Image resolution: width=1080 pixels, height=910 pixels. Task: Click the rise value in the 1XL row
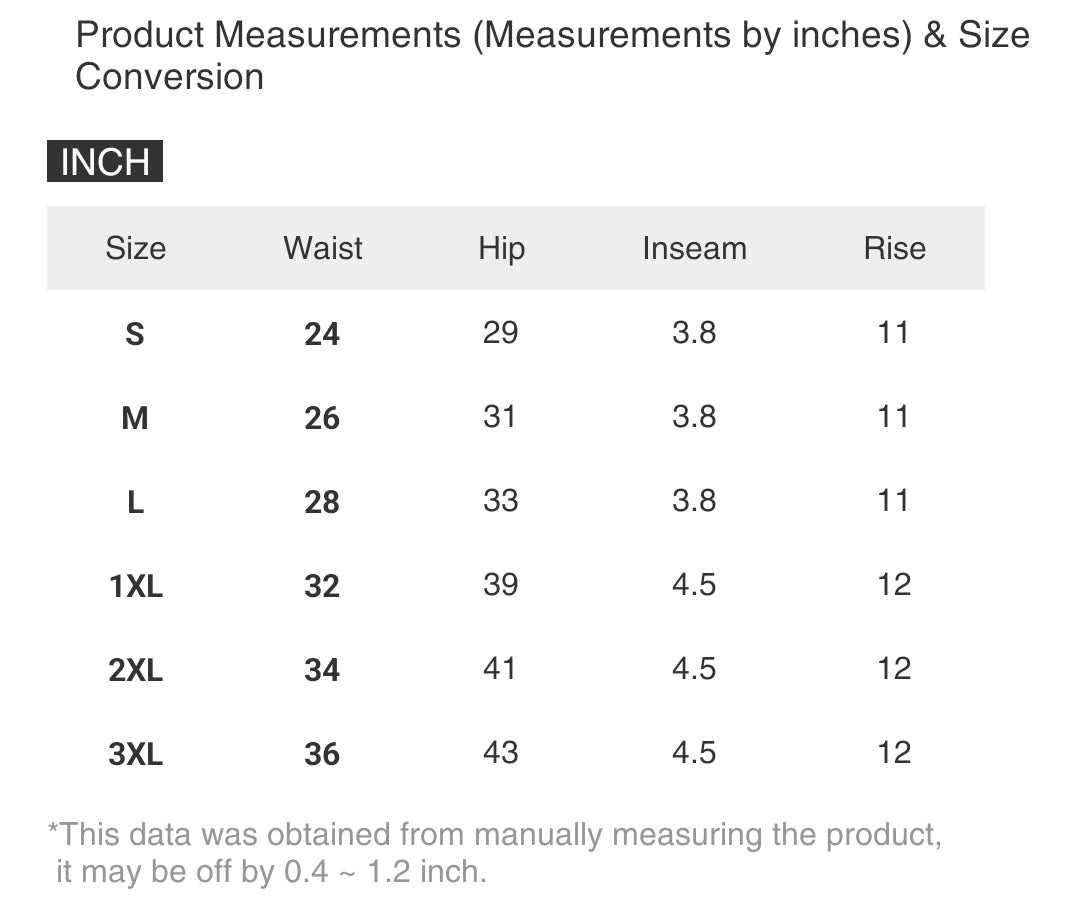(894, 584)
